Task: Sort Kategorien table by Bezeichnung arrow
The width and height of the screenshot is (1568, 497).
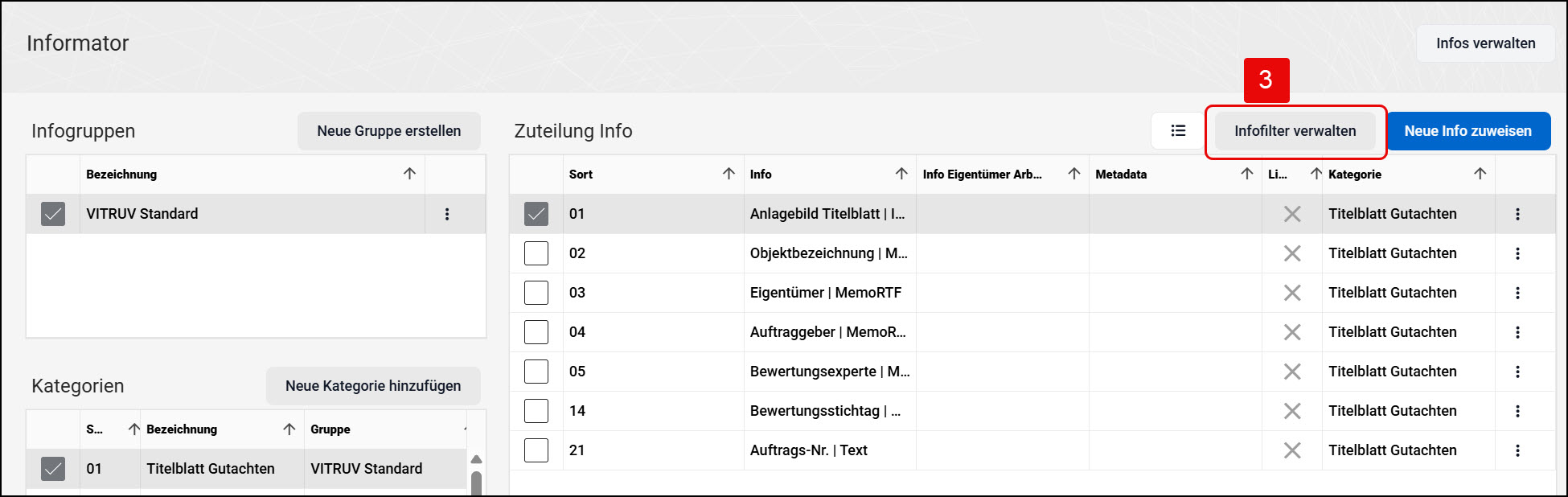Action: pyautogui.click(x=289, y=429)
